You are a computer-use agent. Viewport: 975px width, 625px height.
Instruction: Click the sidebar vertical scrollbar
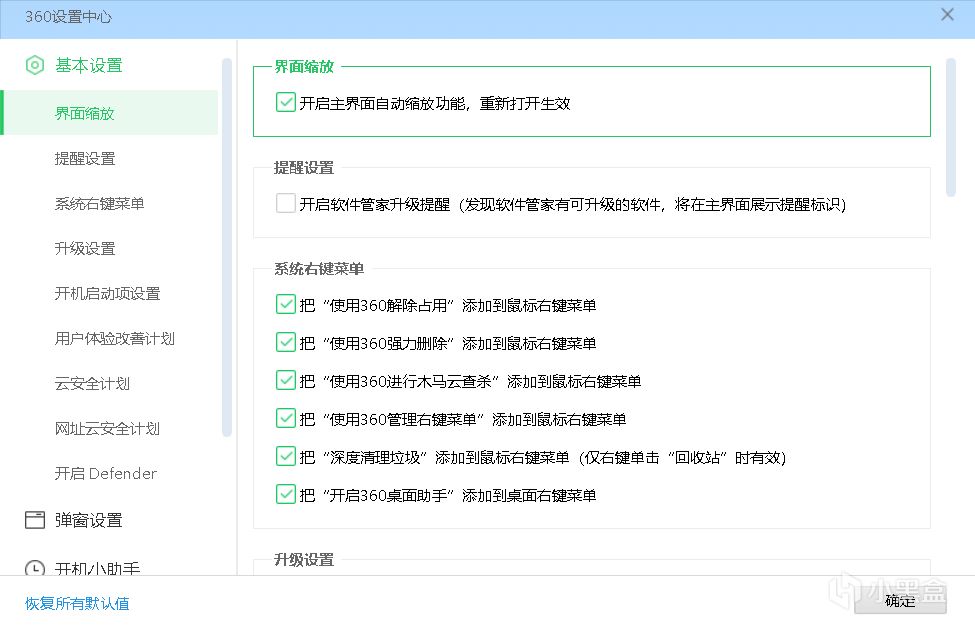click(227, 248)
